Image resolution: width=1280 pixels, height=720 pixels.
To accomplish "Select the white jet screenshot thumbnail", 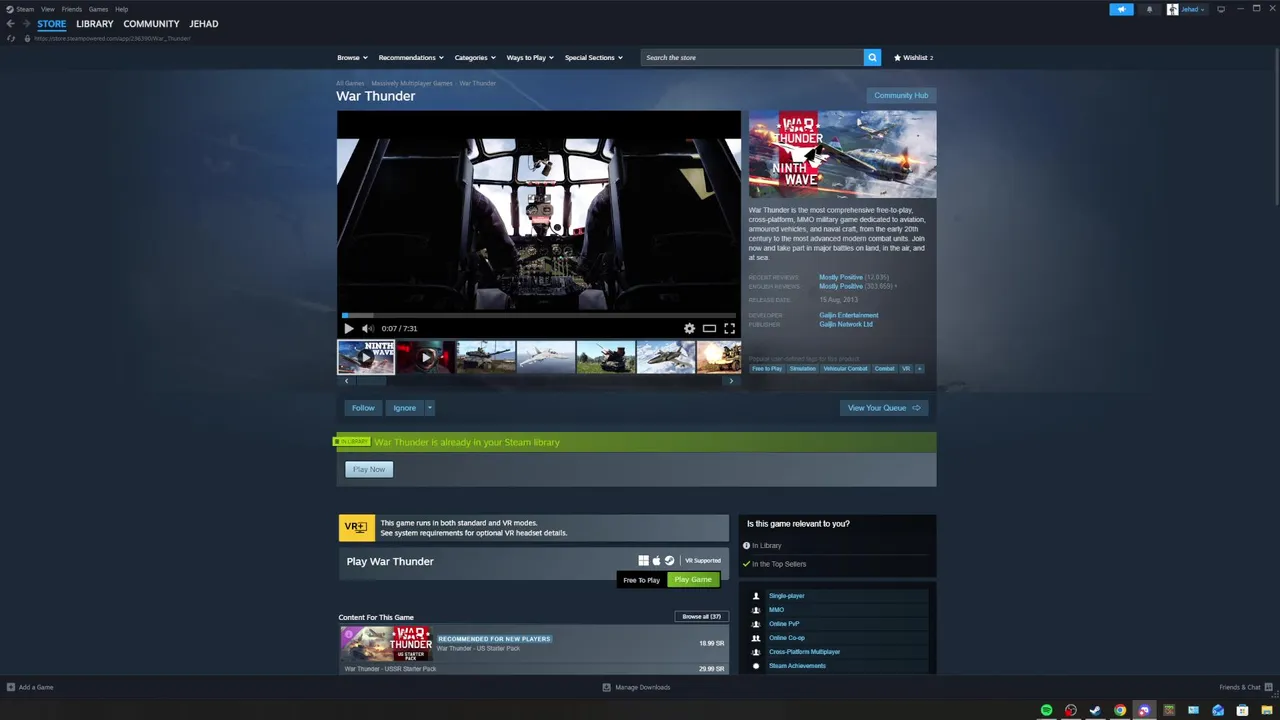I will point(546,357).
